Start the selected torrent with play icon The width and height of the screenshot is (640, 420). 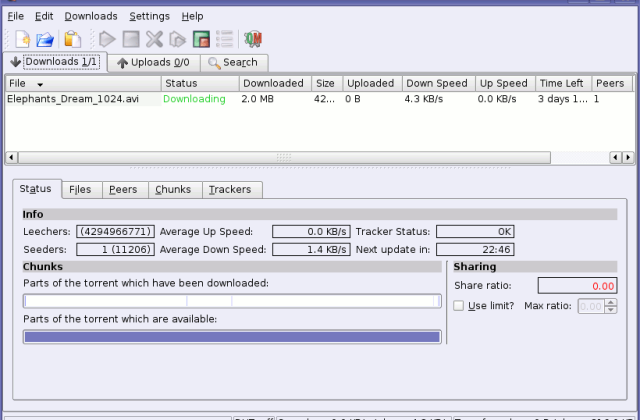(107, 39)
